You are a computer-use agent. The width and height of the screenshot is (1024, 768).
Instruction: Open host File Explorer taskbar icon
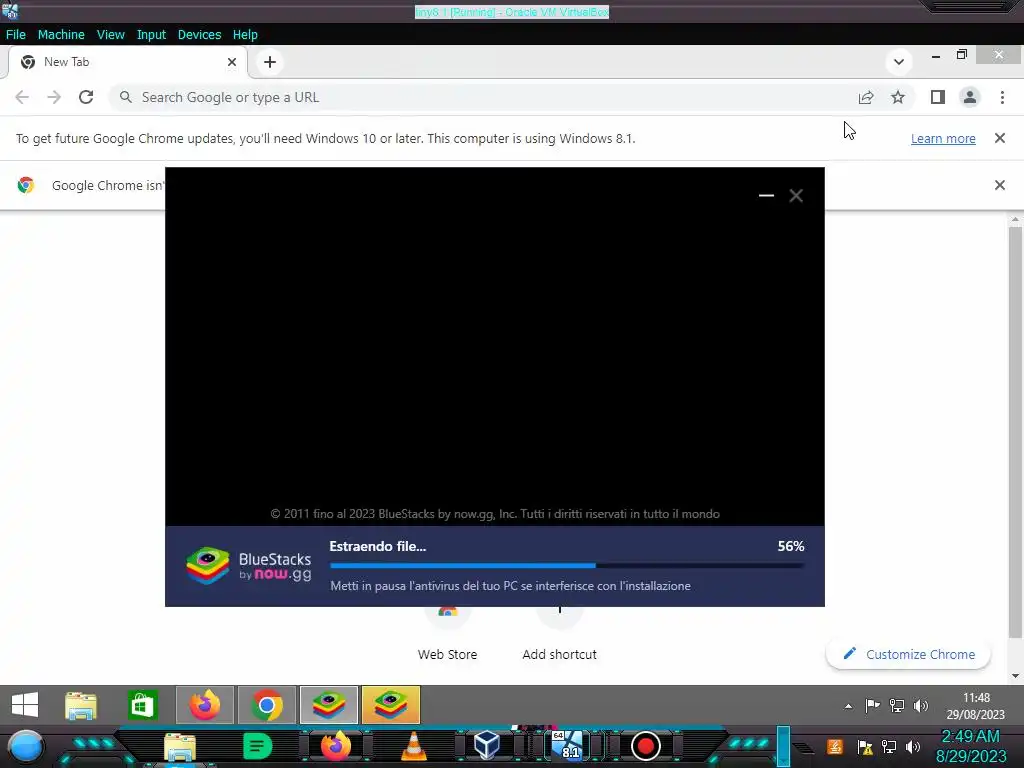click(x=180, y=747)
